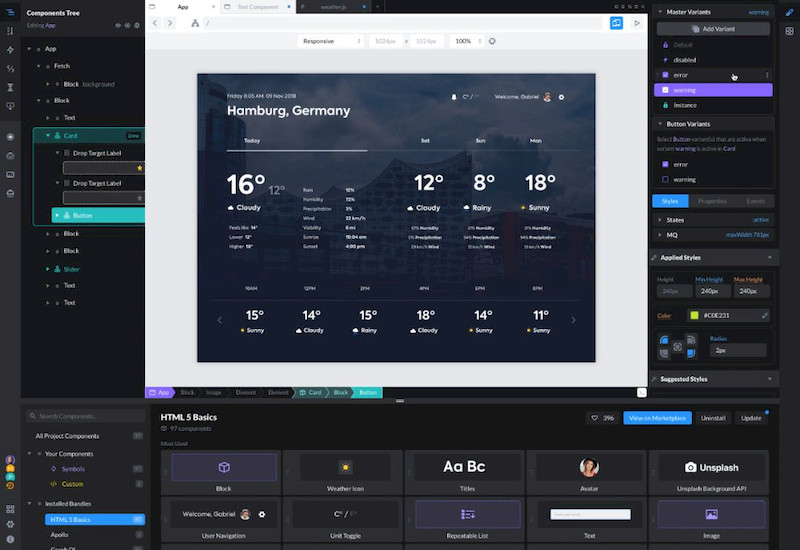Select the Card breadcrumb item
800x550 pixels.
coord(311,392)
